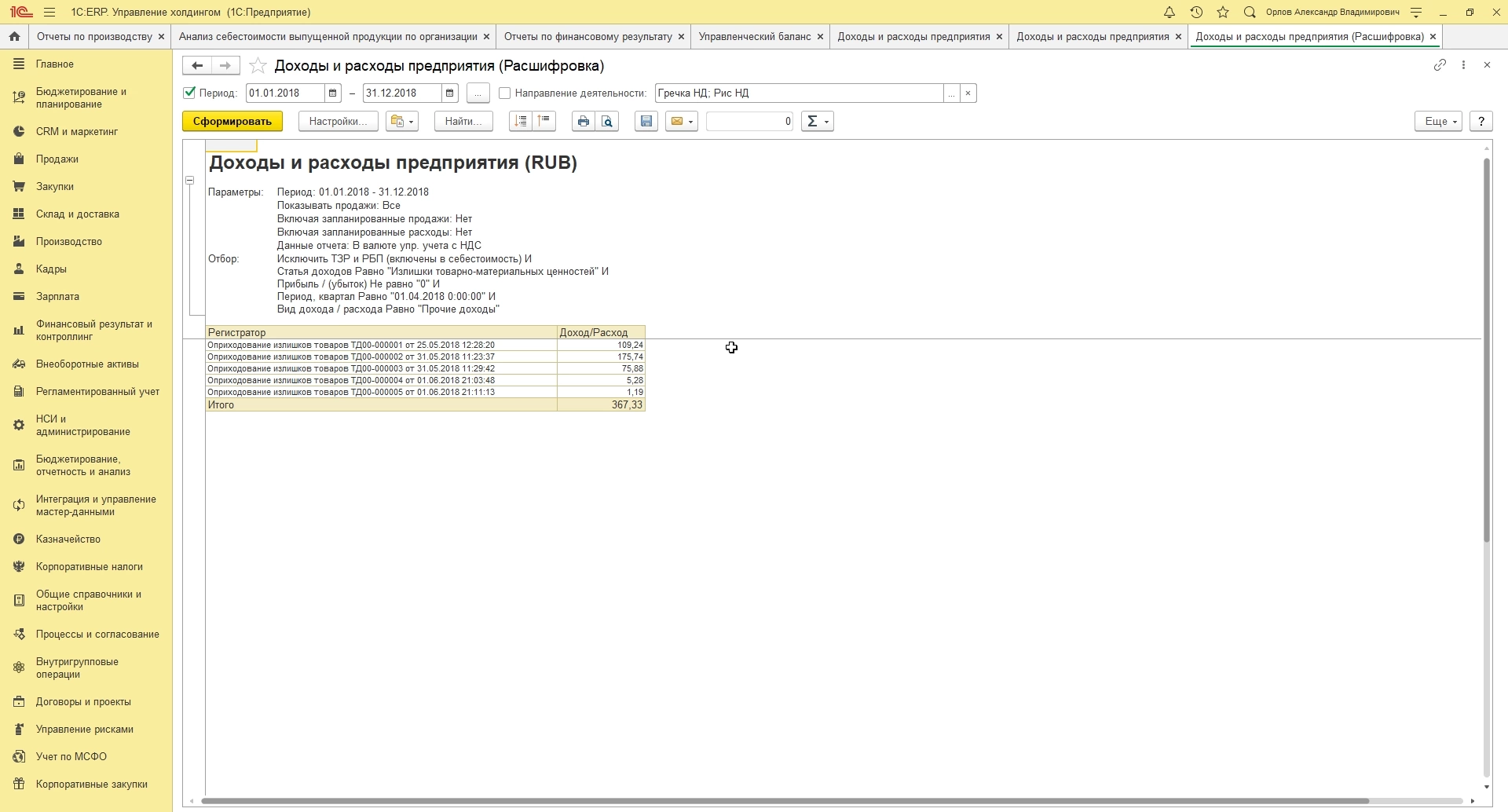Screen dimensions: 1508x812
Task: Navigate back with the left arrow
Action: [197, 66]
